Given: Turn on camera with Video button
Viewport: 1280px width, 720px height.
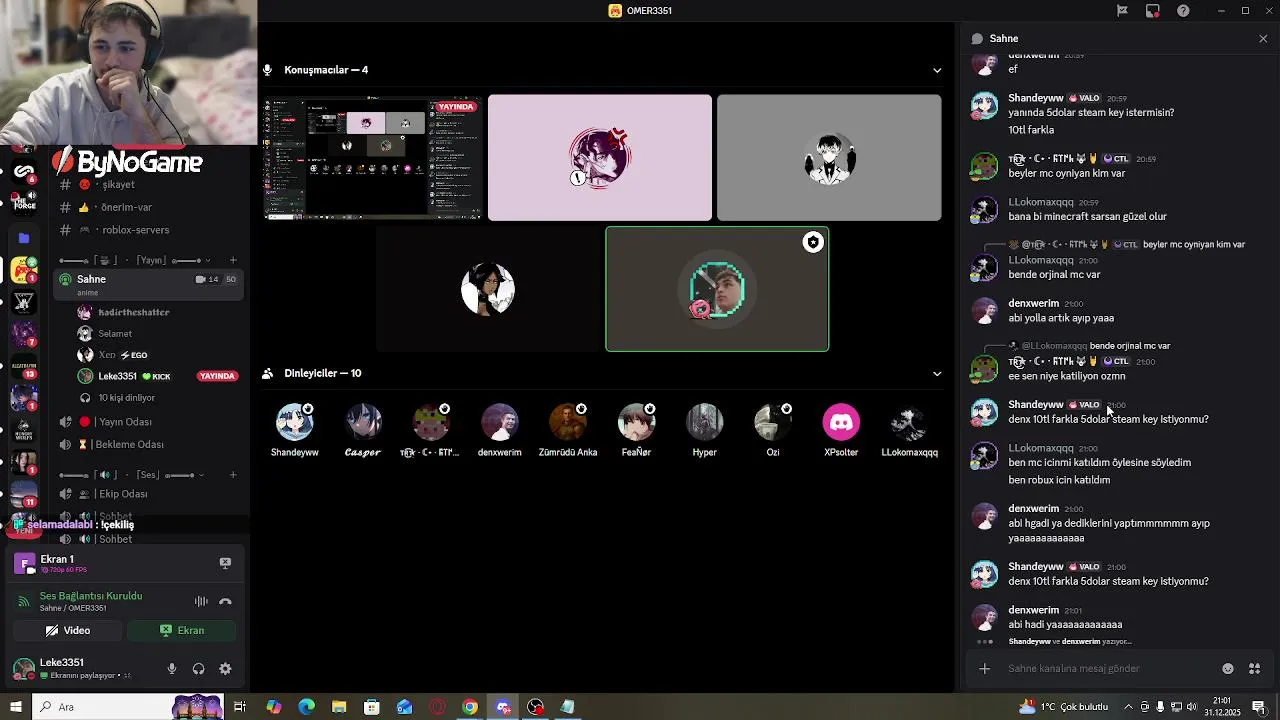Looking at the screenshot, I should [68, 631].
